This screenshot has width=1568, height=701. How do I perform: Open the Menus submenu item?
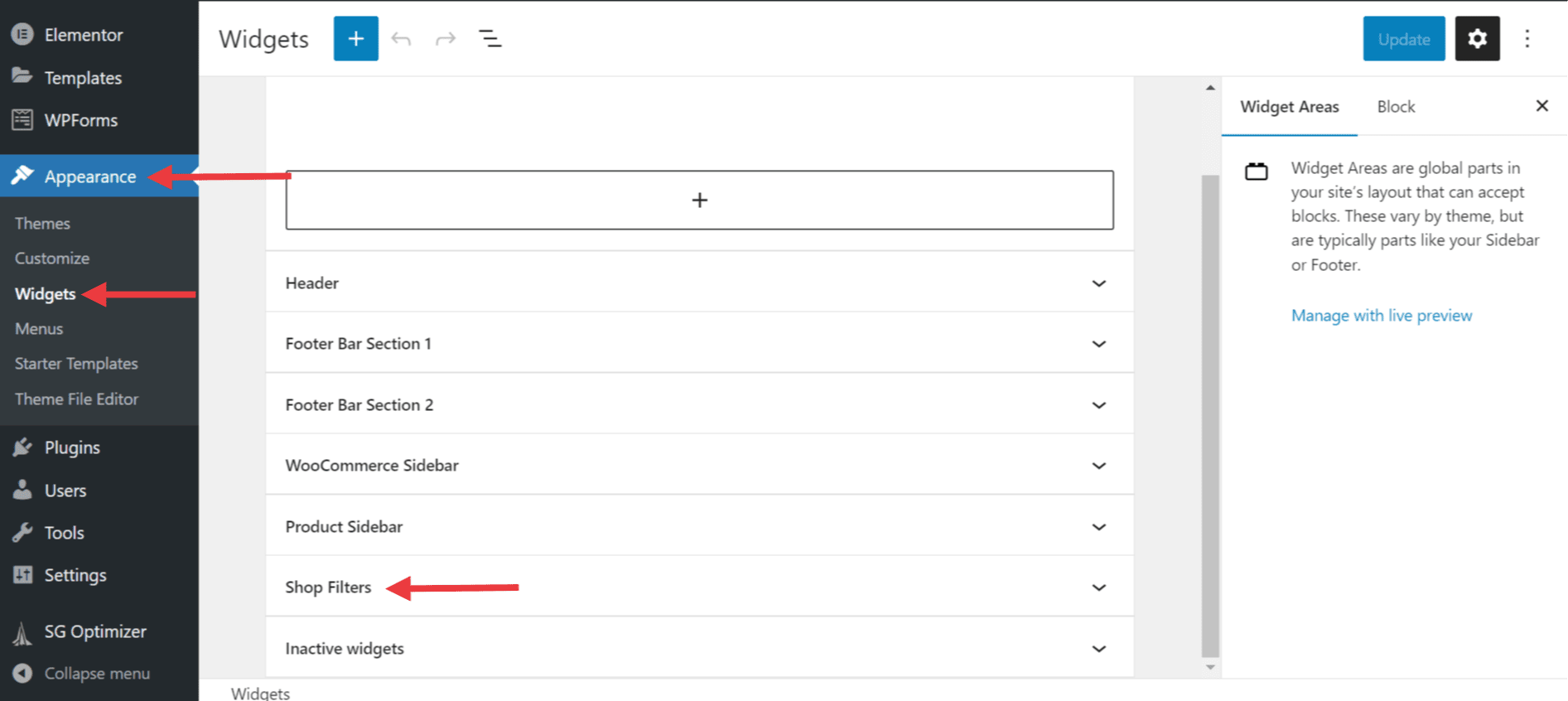pos(39,329)
